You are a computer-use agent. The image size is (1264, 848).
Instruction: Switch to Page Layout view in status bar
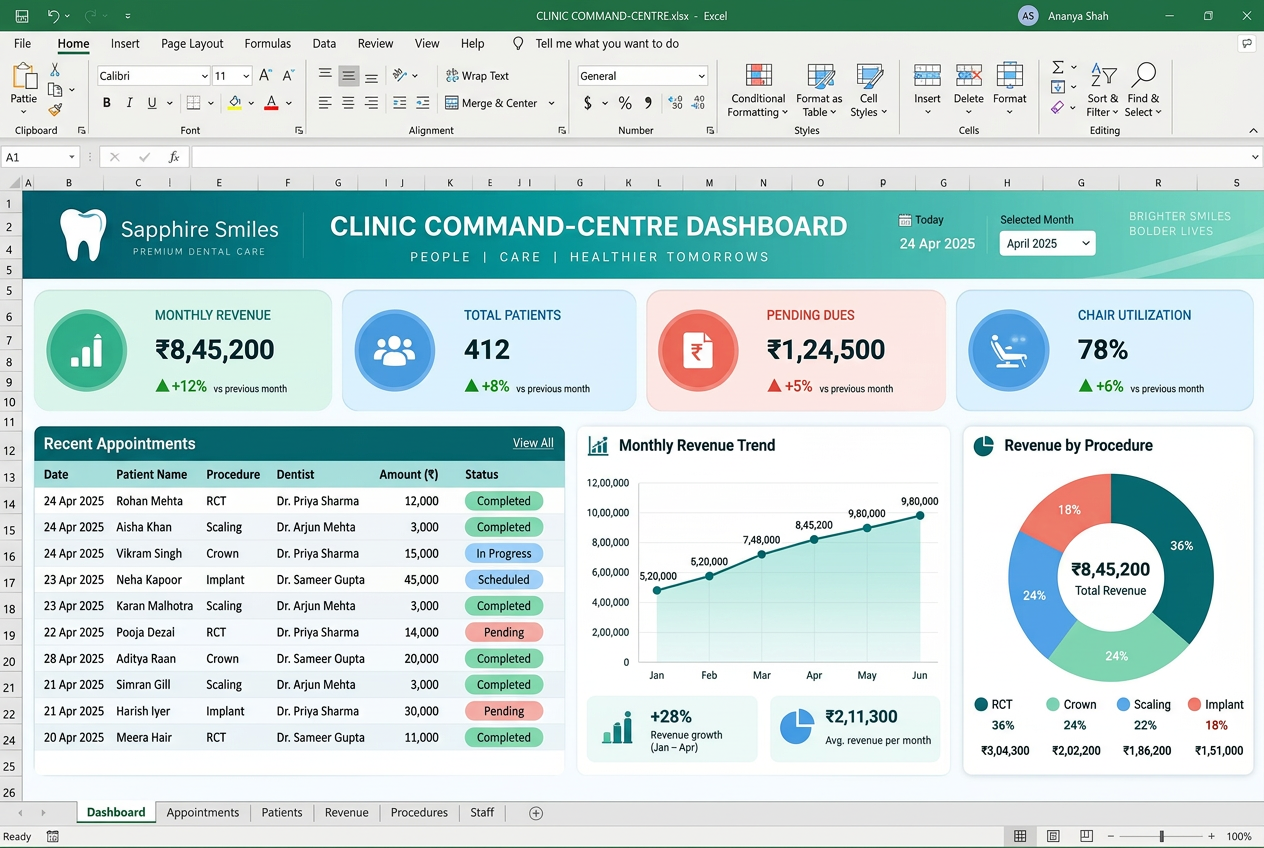click(x=1053, y=836)
